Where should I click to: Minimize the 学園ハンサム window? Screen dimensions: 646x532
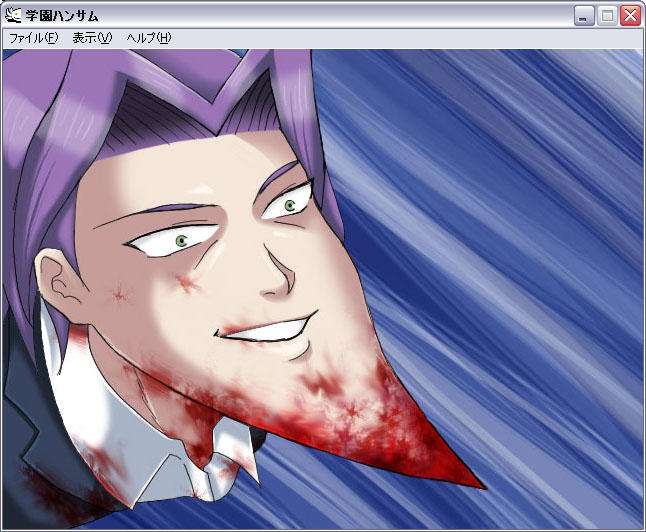click(x=584, y=16)
